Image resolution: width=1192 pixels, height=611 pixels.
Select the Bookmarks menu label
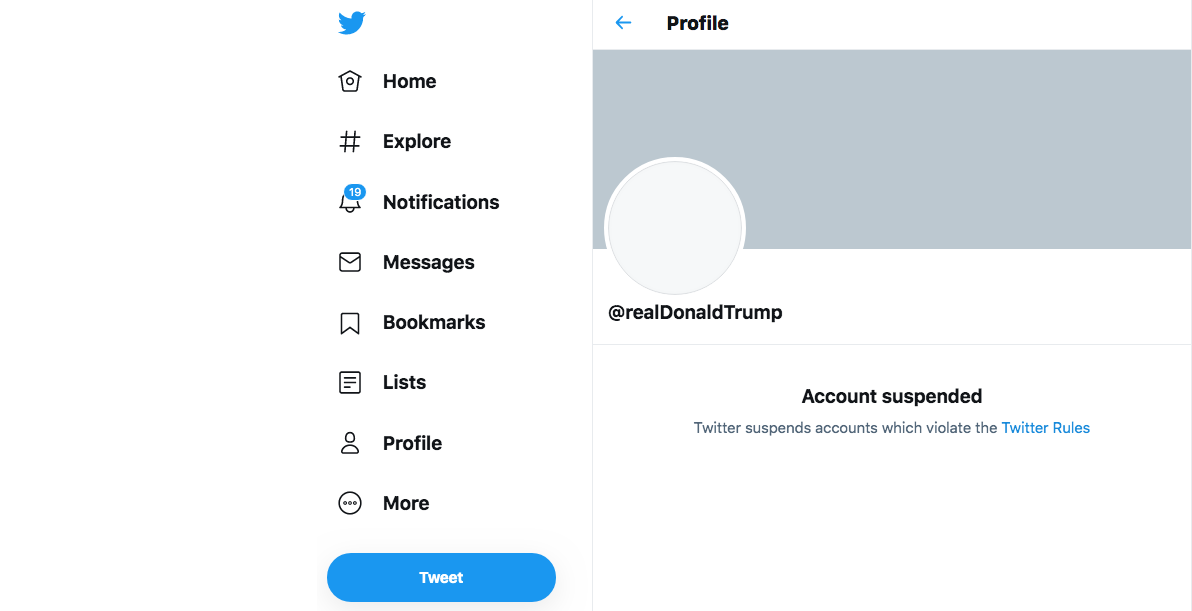coord(434,322)
